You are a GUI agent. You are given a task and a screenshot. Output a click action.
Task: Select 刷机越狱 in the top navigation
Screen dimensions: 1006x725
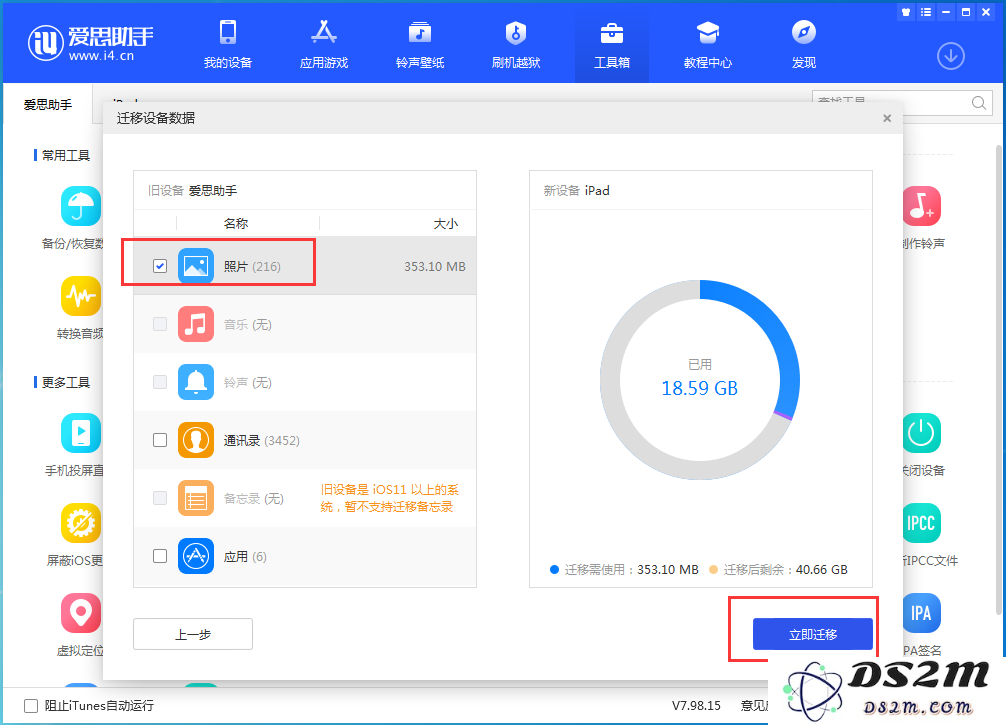coord(516,44)
